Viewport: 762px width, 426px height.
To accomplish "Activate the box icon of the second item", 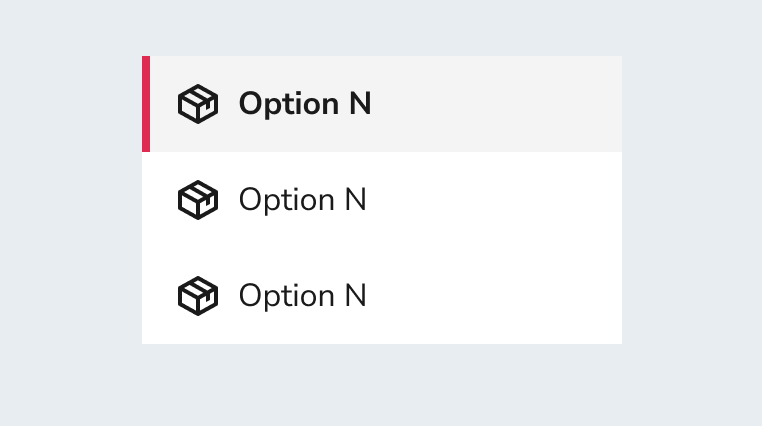I will [x=198, y=200].
